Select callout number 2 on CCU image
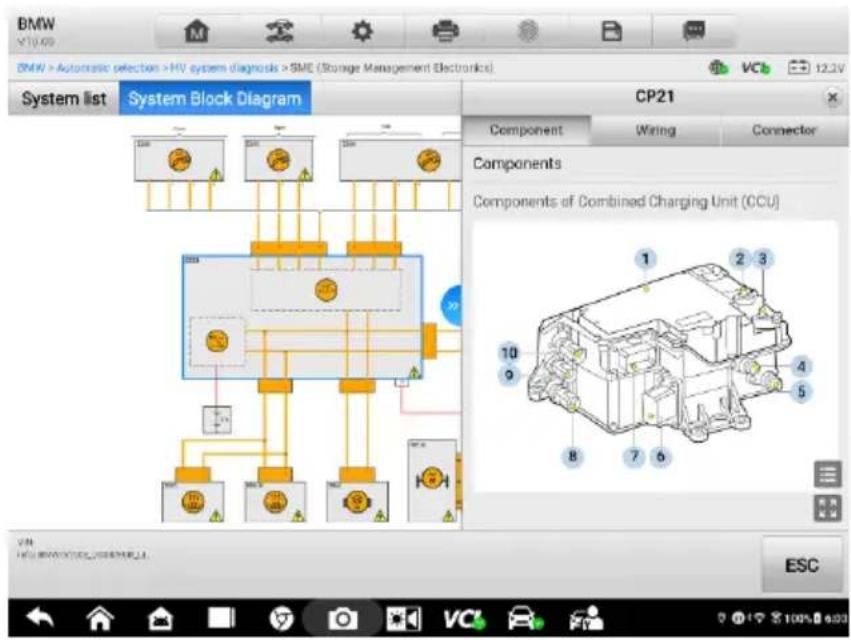The width and height of the screenshot is (851, 640). (740, 259)
